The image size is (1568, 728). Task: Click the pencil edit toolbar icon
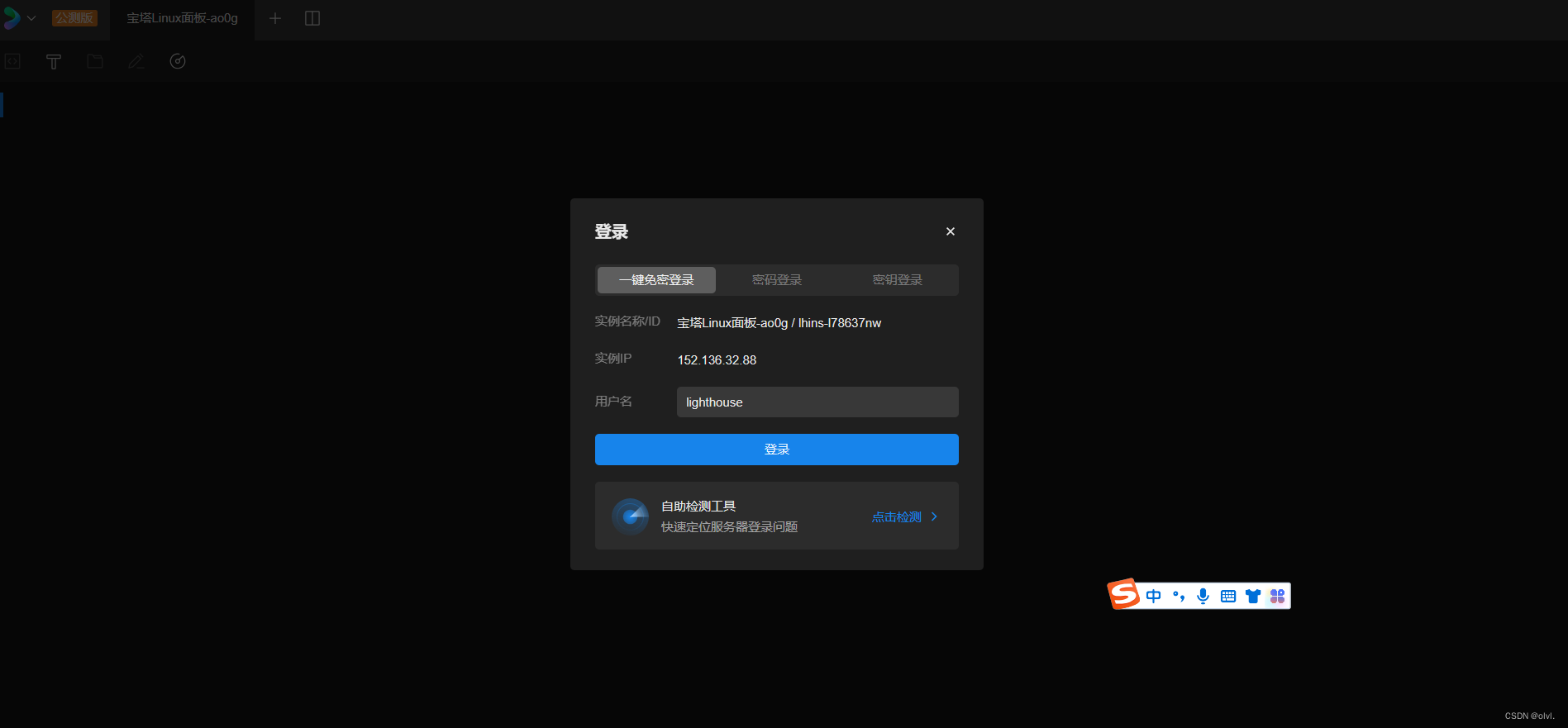[x=136, y=61]
